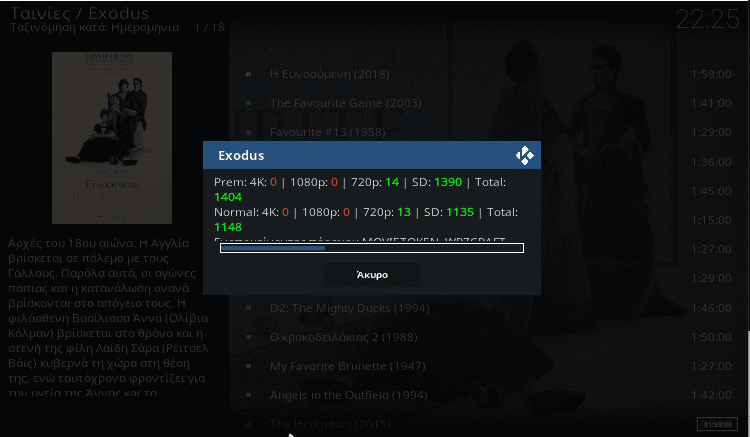The width and height of the screenshot is (750, 437).
Task: Click the 1 / 18 item counter
Action: point(210,27)
